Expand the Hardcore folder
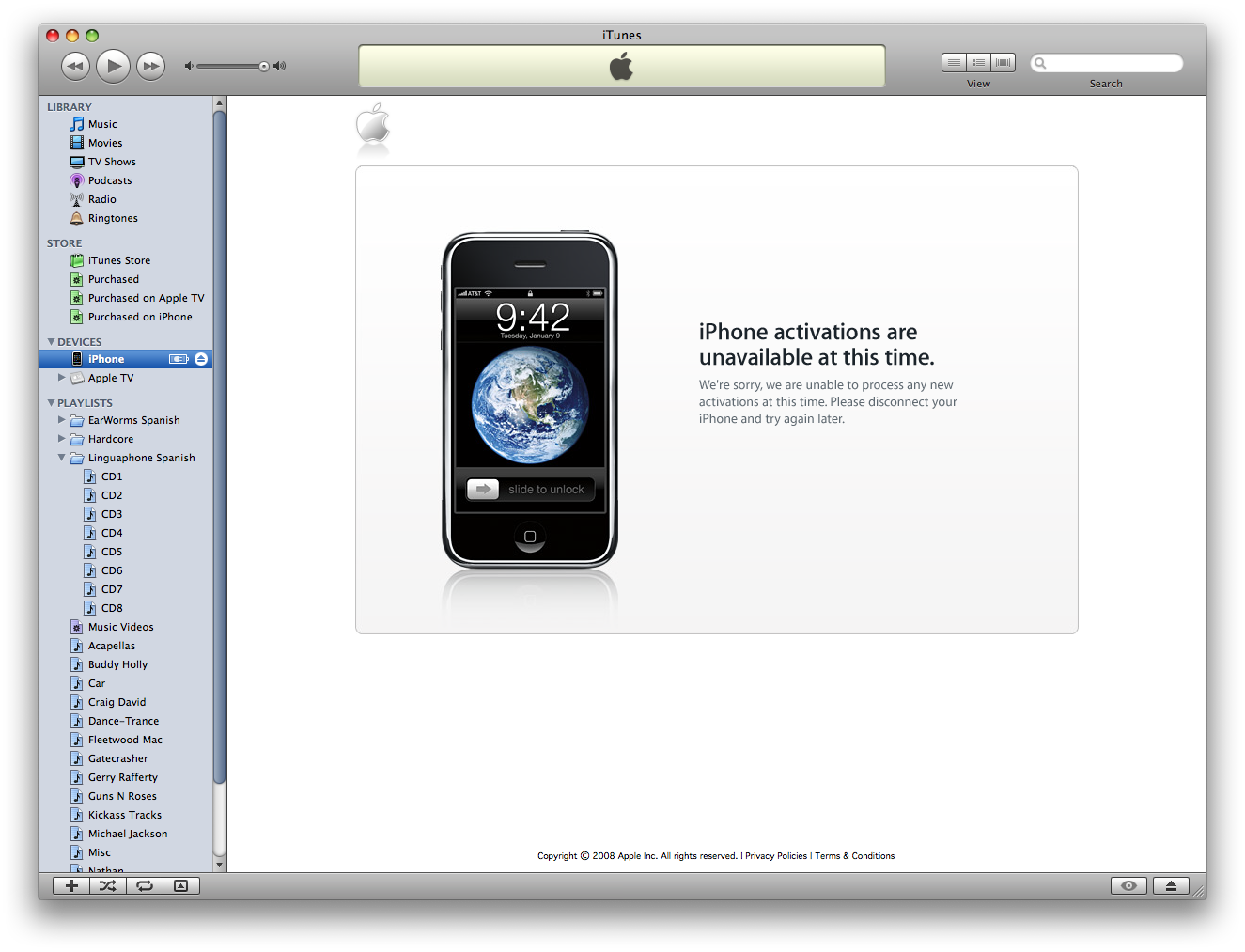 62,439
